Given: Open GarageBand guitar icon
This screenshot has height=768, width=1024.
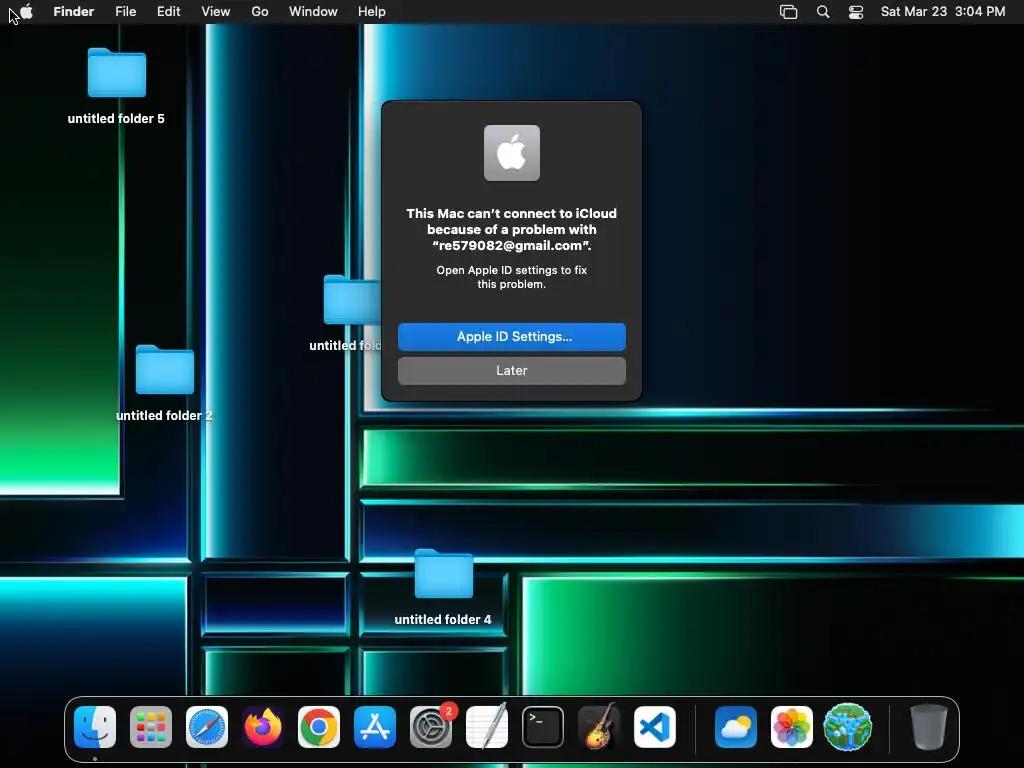Looking at the screenshot, I should coord(599,727).
